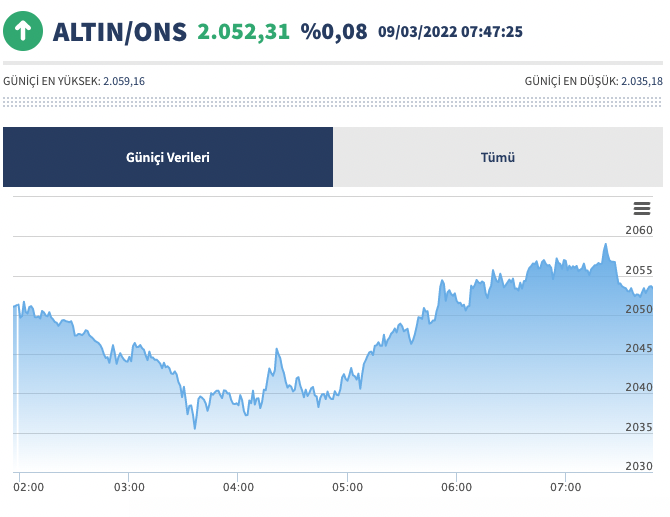This screenshot has height=517, width=670.
Task: Click the ALTIN/ONS heading
Action: pyautogui.click(x=119, y=32)
